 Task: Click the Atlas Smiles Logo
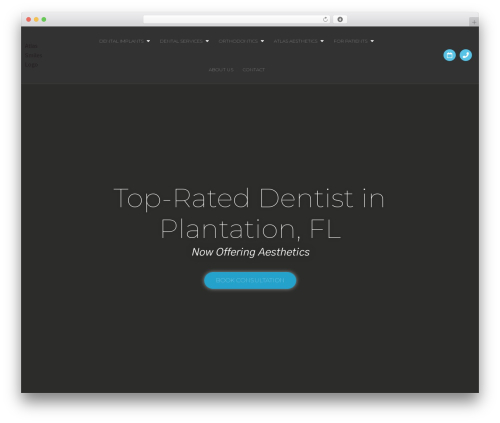coord(33,55)
